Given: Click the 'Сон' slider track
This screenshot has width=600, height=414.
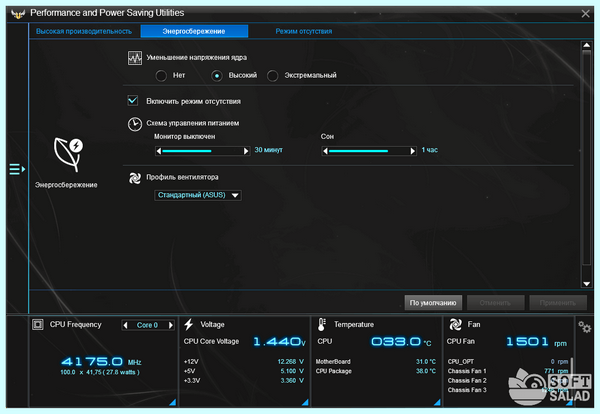Looking at the screenshot, I should point(369,151).
